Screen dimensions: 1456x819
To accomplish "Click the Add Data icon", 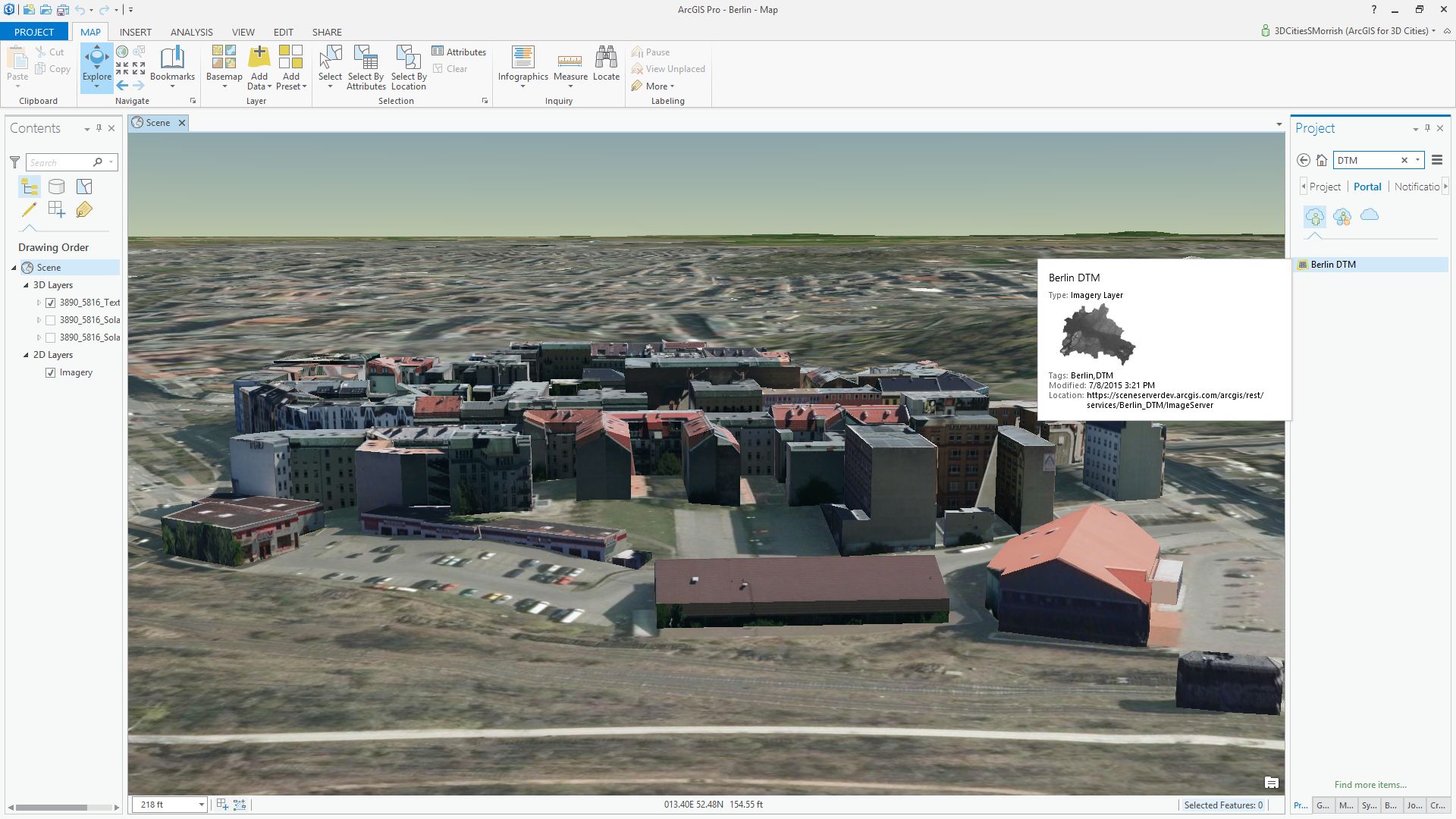I will (x=259, y=58).
